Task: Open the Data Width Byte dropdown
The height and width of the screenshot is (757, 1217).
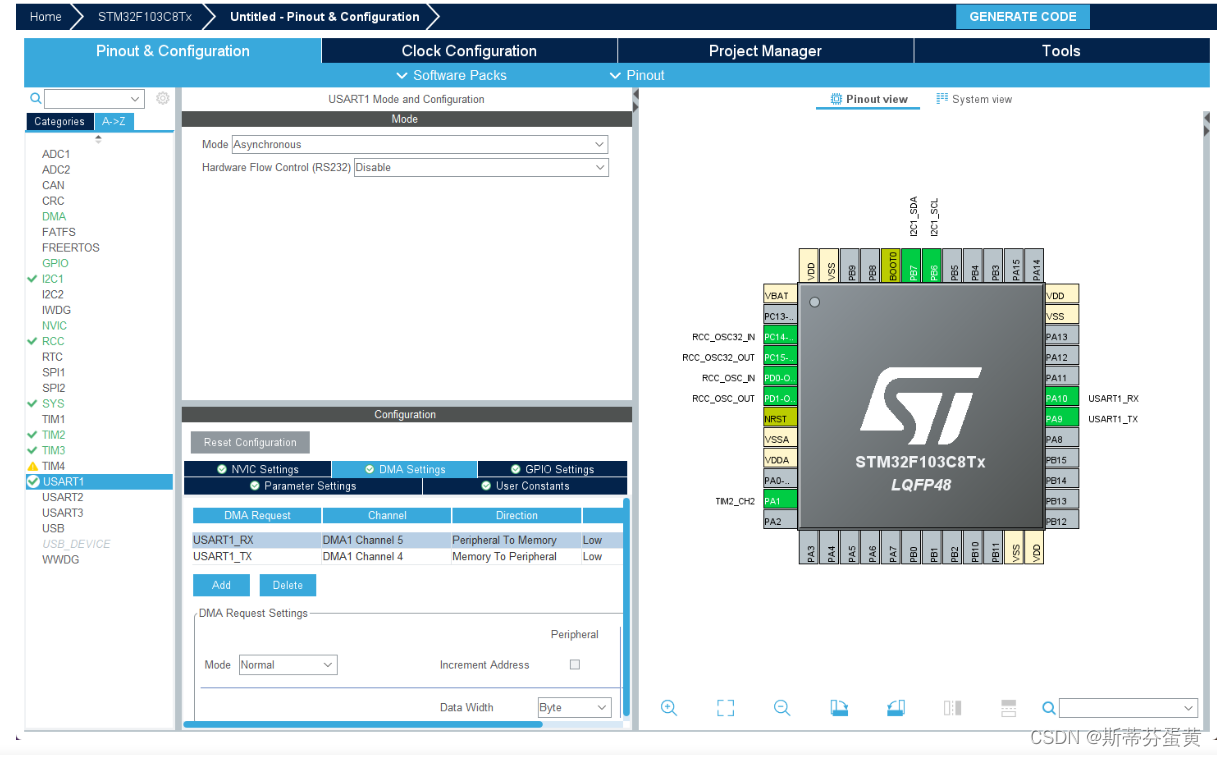Action: 575,707
